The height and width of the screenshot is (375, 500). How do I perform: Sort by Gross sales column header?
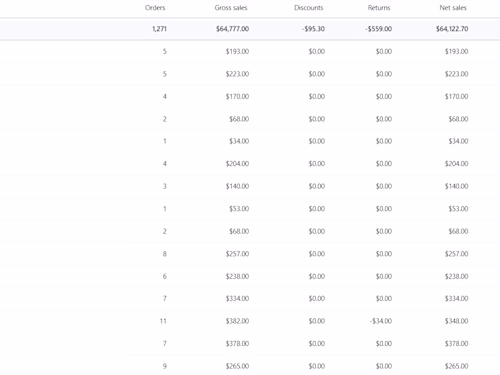[231, 8]
